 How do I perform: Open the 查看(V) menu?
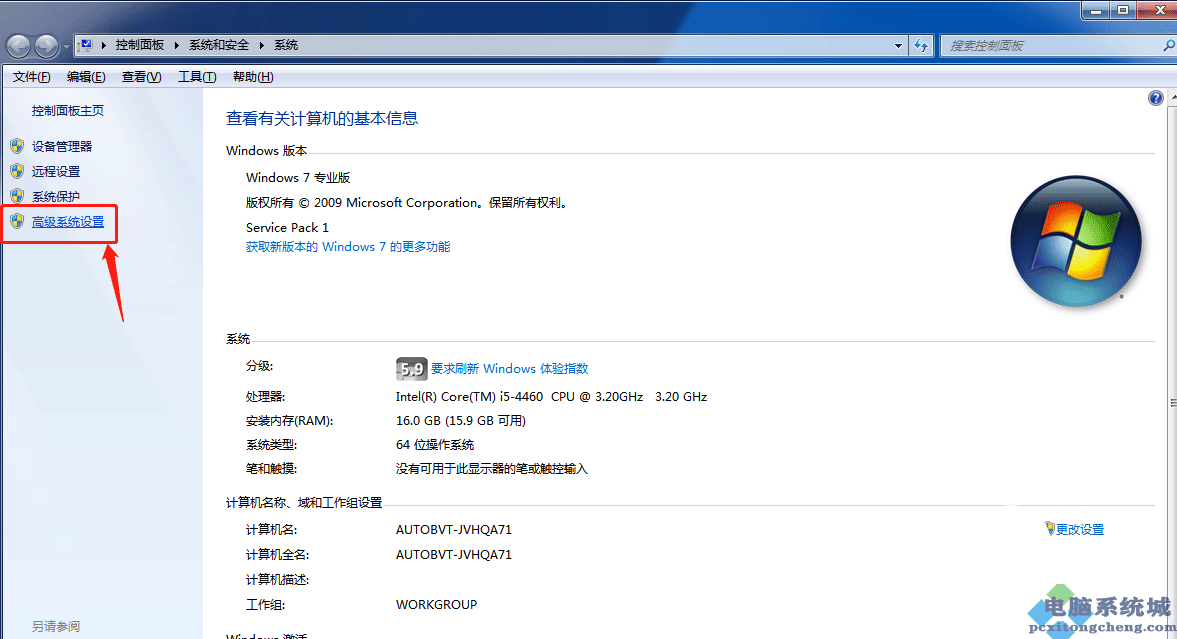[141, 77]
